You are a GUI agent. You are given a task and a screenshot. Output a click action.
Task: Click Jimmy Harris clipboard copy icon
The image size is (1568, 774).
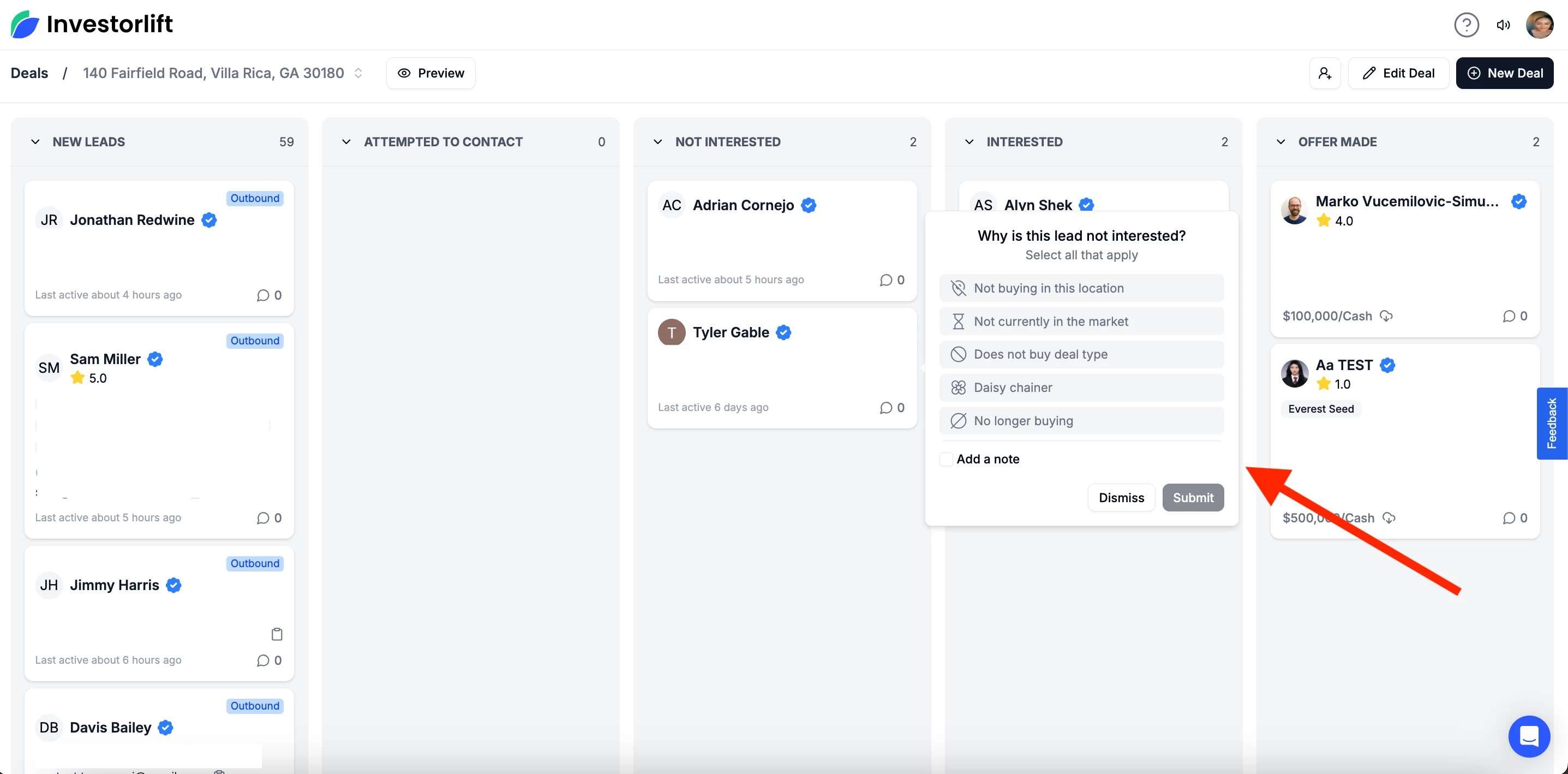277,634
